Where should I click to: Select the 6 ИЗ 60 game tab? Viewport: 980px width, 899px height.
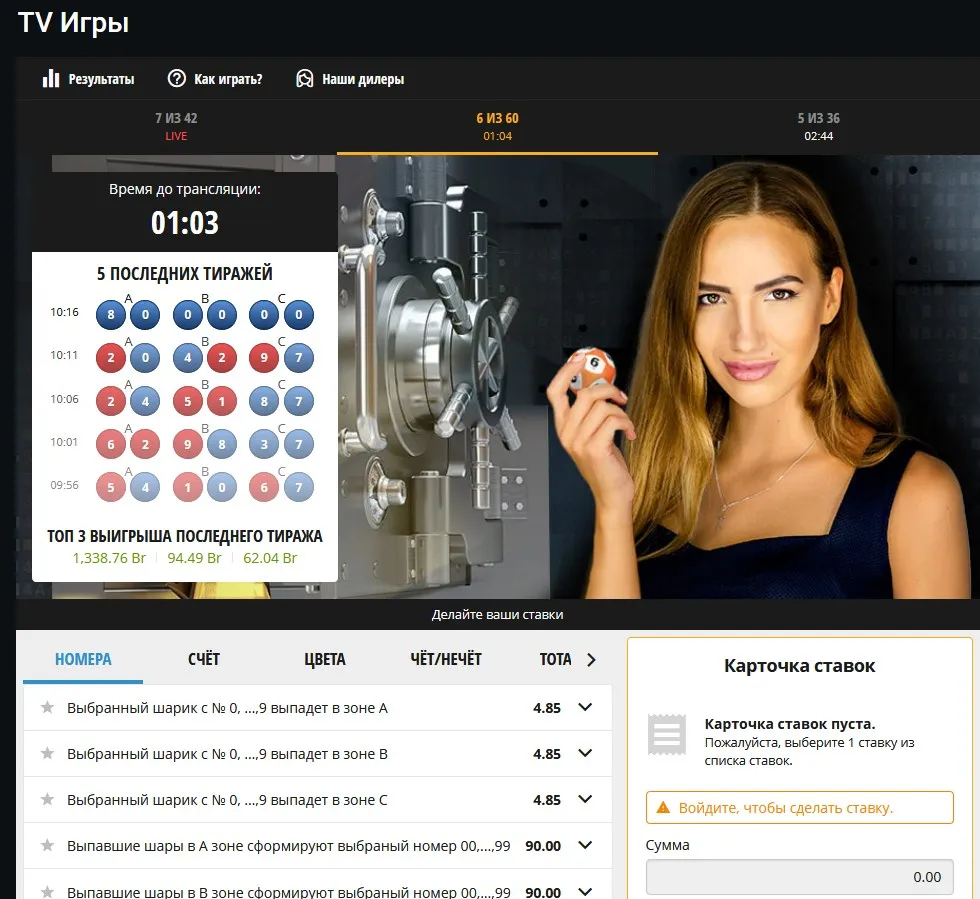(x=498, y=126)
